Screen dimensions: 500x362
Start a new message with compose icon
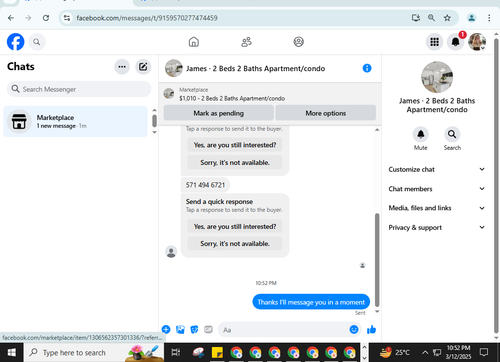pyautogui.click(x=143, y=67)
